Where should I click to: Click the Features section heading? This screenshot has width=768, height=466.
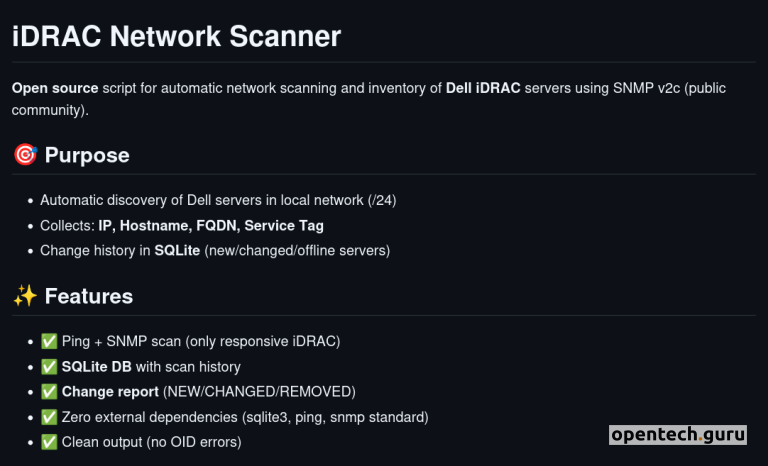89,296
